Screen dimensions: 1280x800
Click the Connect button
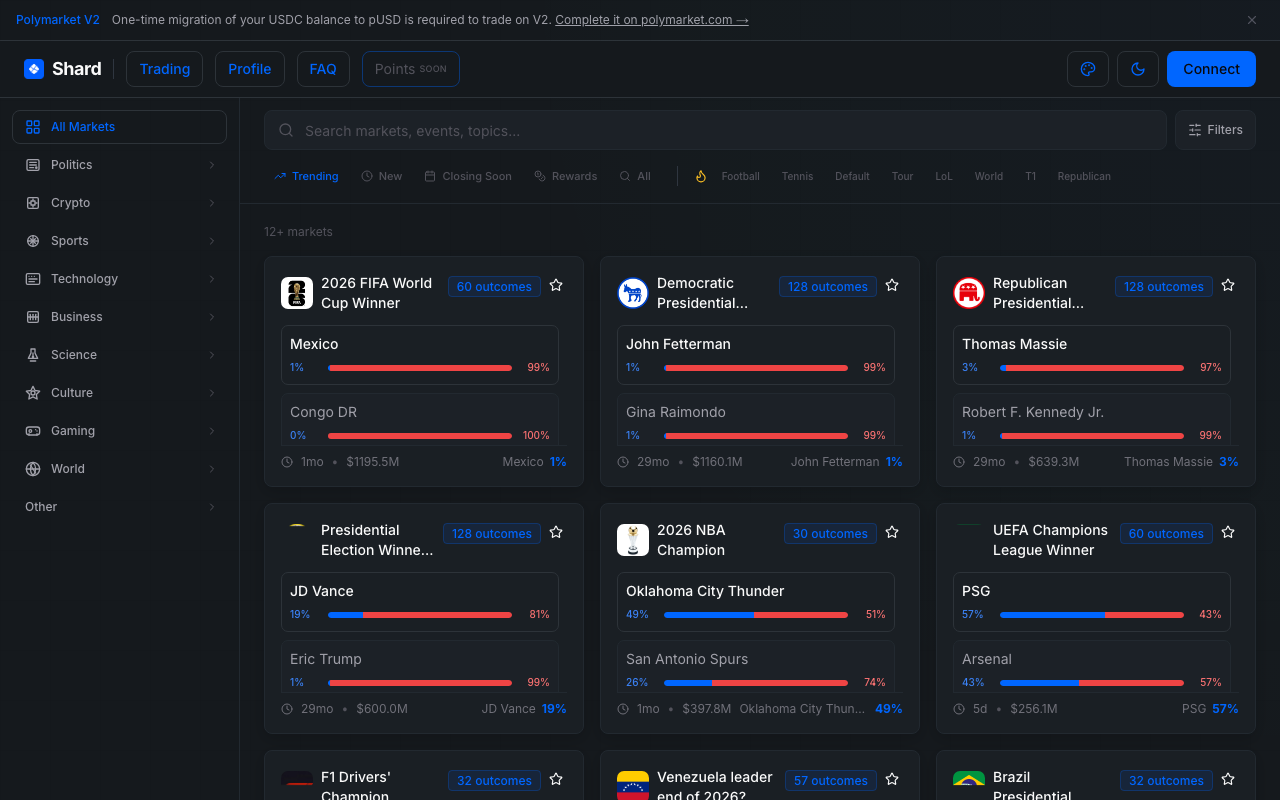pos(1211,69)
